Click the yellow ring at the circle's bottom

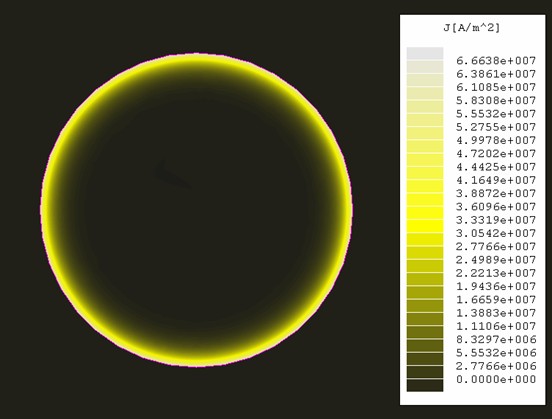[196, 360]
